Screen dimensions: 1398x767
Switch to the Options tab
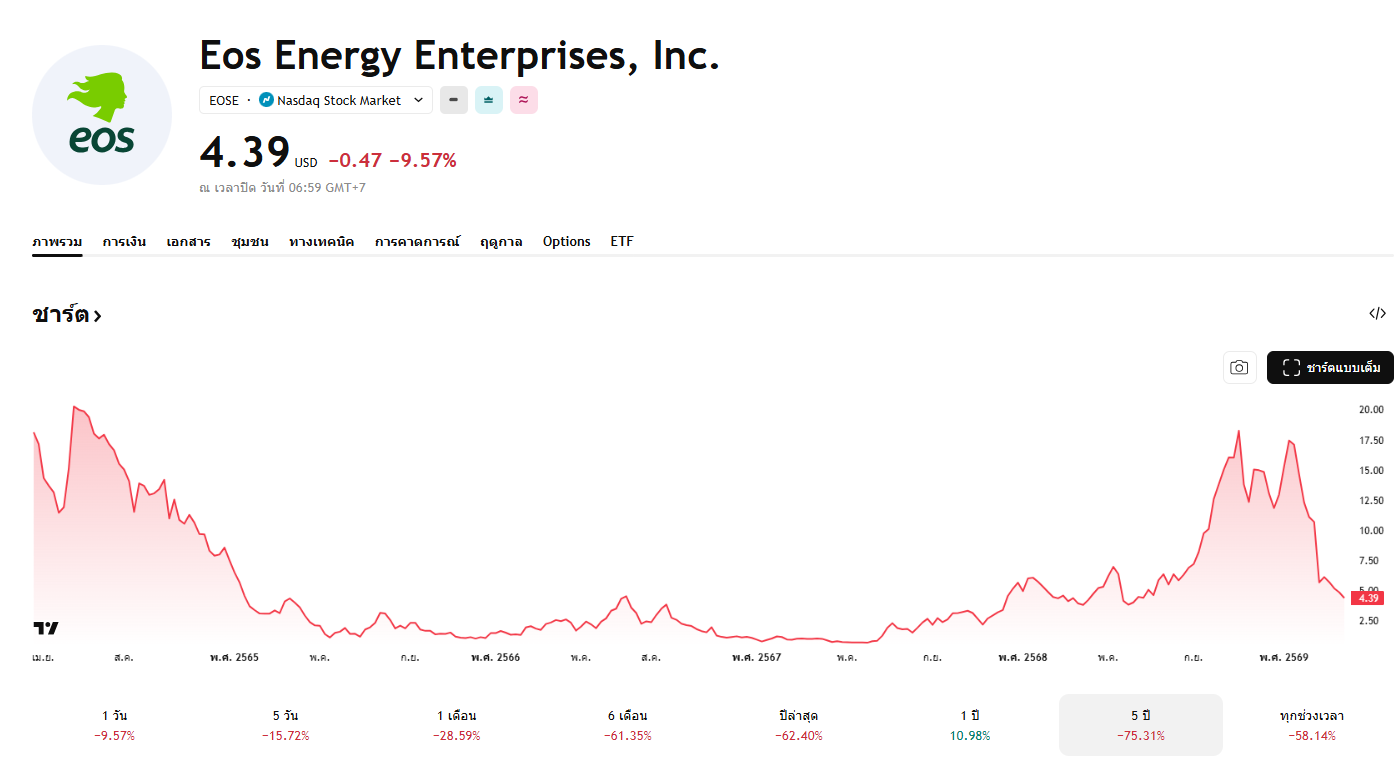567,242
